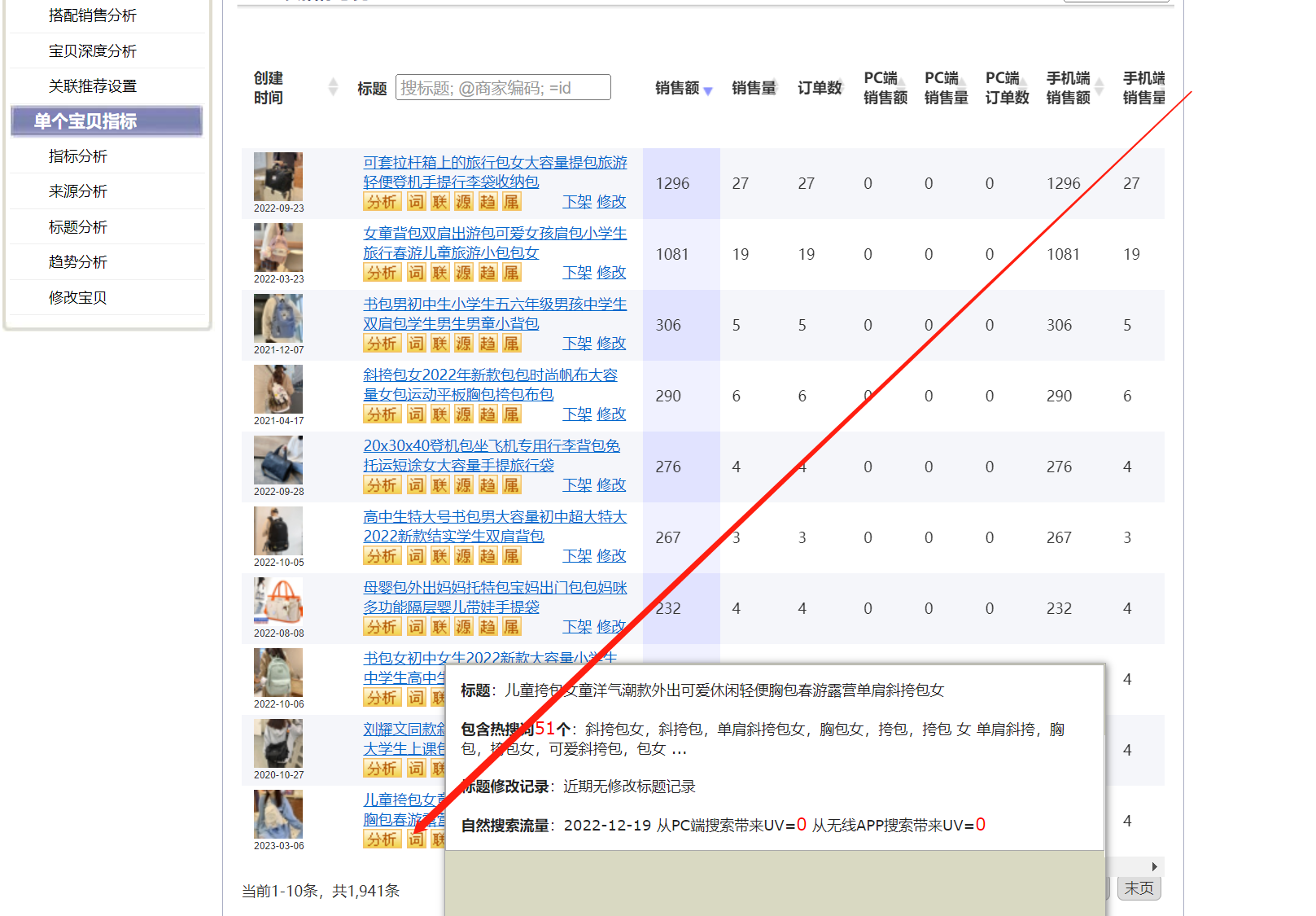Open the 2022-08-08 diaper bag product thumbnail

point(278,601)
